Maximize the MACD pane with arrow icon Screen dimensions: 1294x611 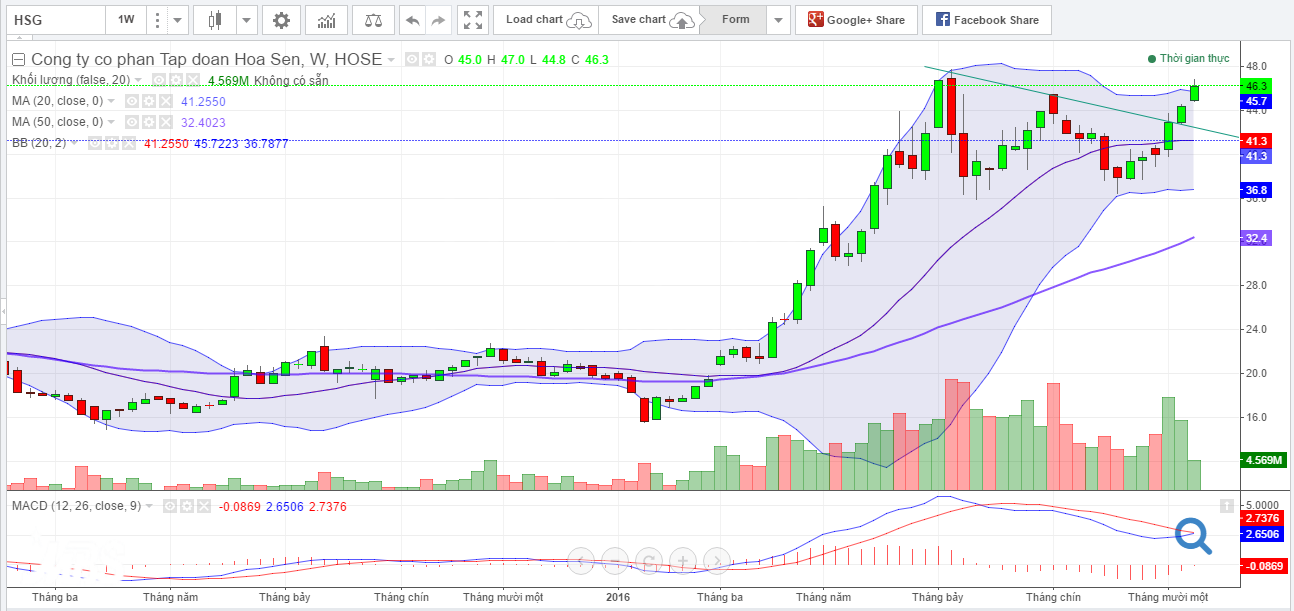pos(1225,506)
